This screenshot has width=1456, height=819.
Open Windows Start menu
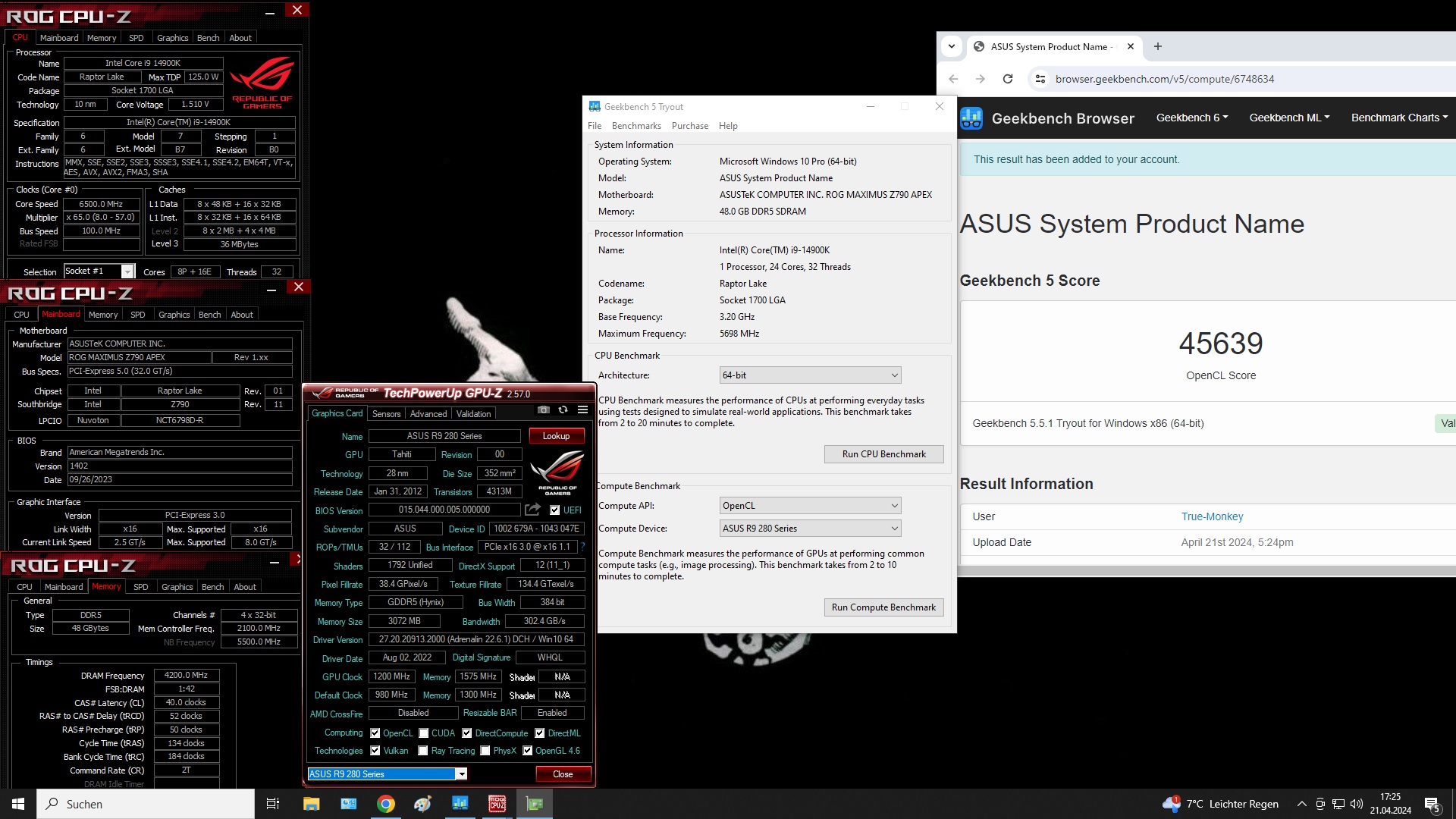tap(18, 804)
